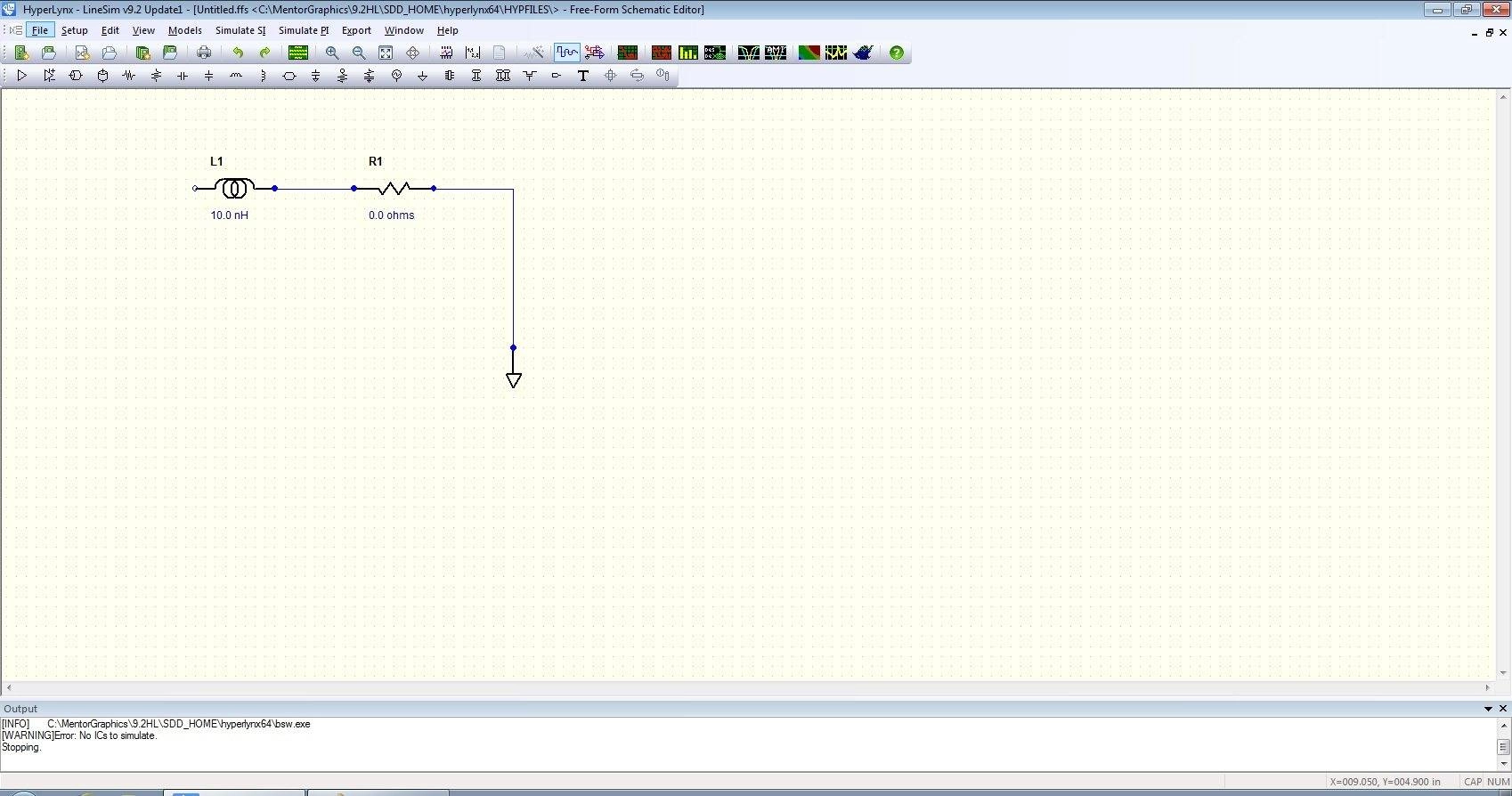Select the ground symbol in schematic
The image size is (1512, 796).
click(x=513, y=369)
